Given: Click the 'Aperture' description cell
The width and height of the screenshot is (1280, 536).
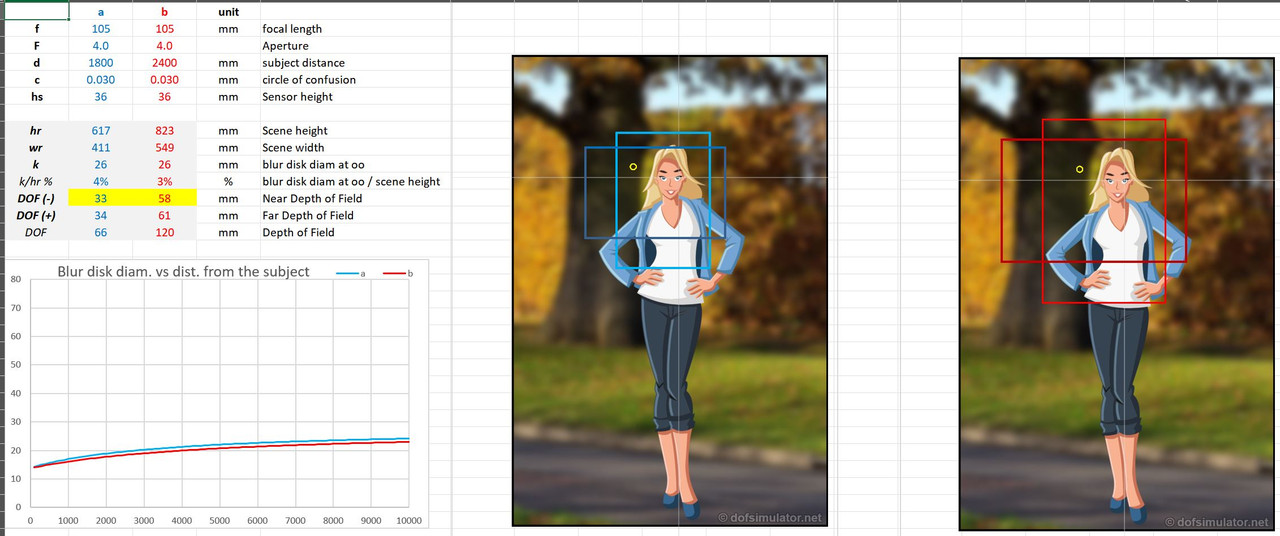Looking at the screenshot, I should tap(285, 46).
